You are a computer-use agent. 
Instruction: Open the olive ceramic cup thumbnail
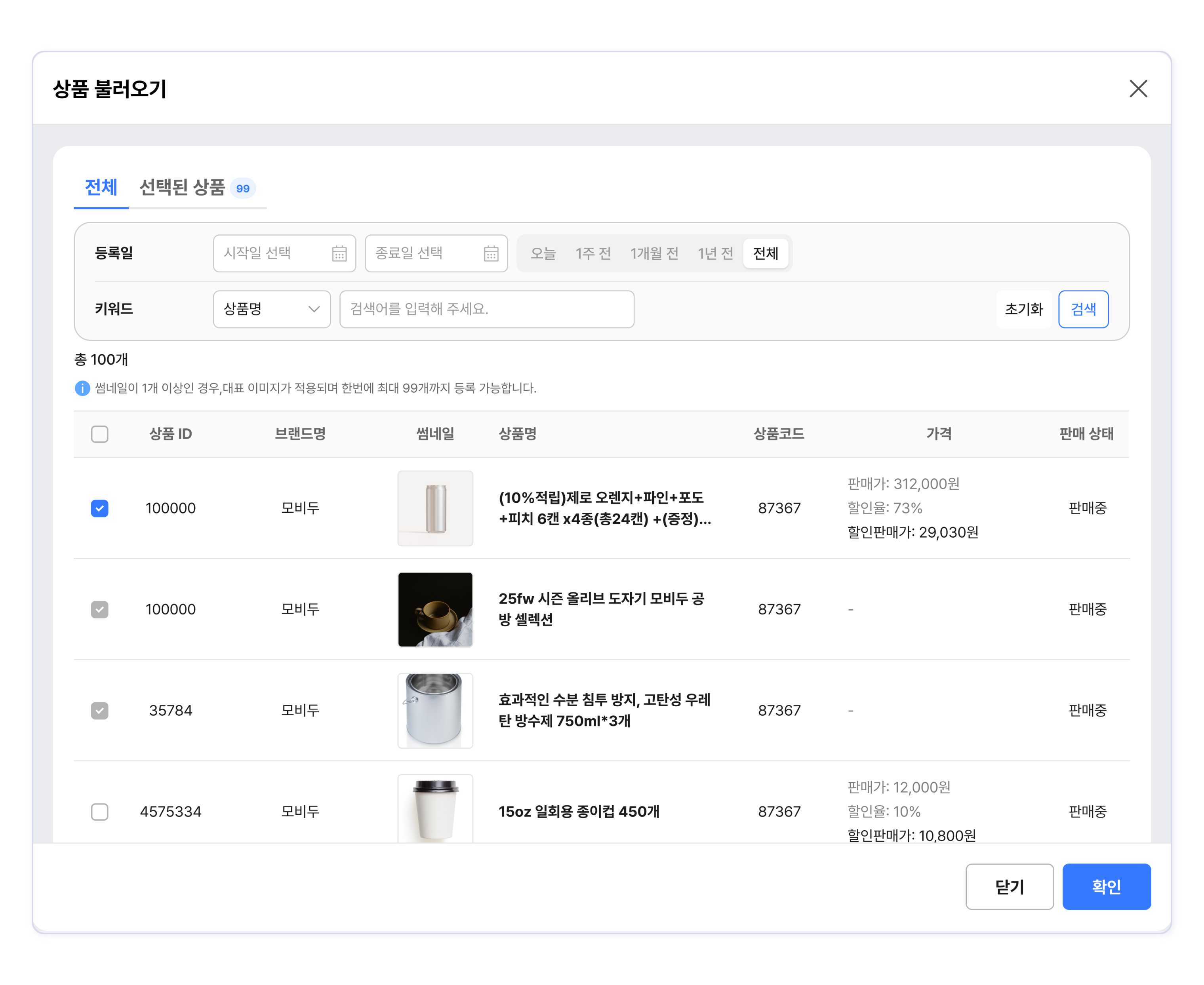tap(435, 609)
